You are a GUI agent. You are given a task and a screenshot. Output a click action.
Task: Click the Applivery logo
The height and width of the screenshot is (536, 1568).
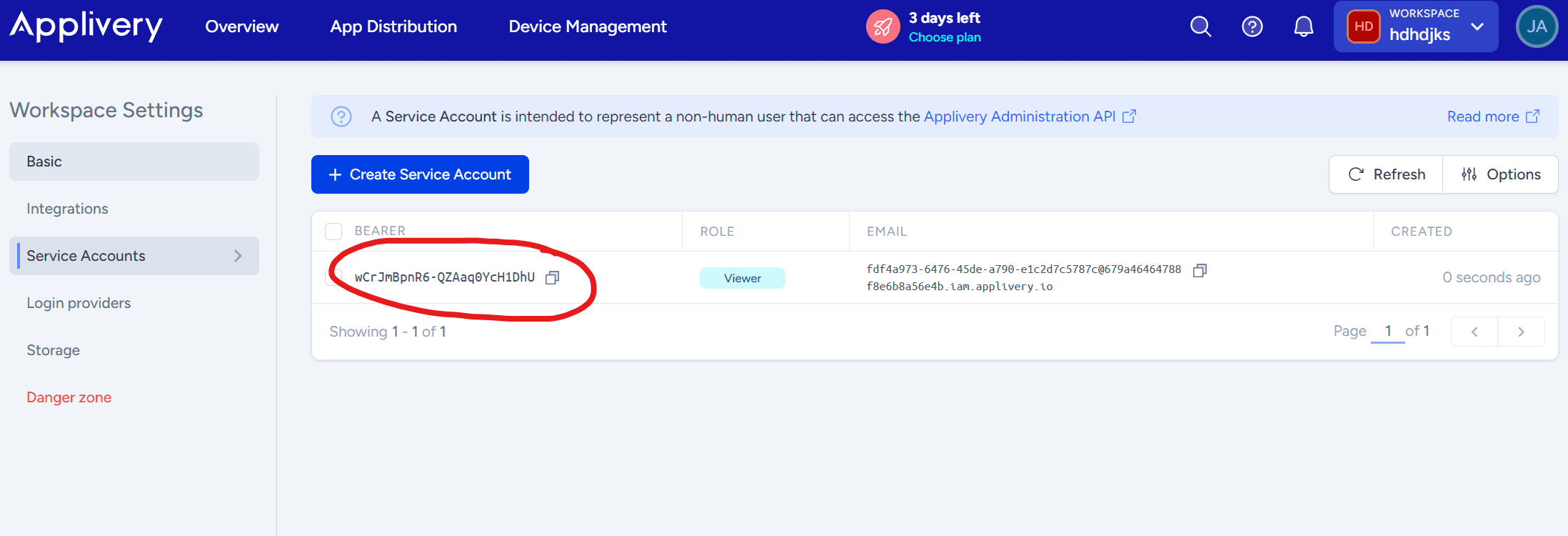coord(86,26)
